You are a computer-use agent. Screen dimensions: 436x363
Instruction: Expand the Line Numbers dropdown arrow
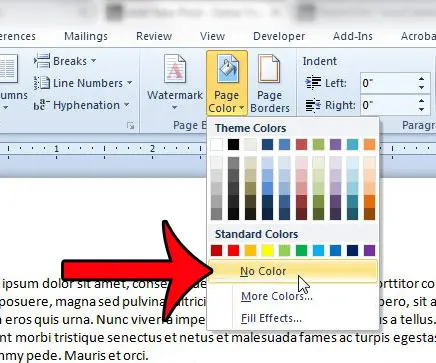129,83
